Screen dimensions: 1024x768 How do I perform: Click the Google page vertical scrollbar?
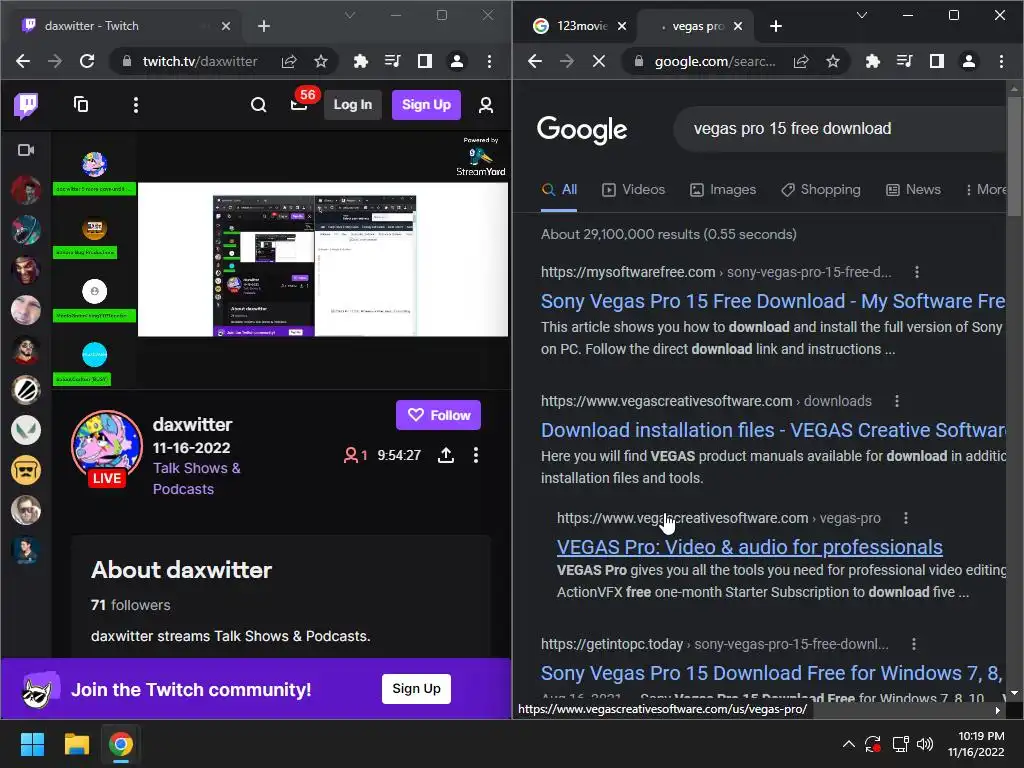tap(1014, 156)
